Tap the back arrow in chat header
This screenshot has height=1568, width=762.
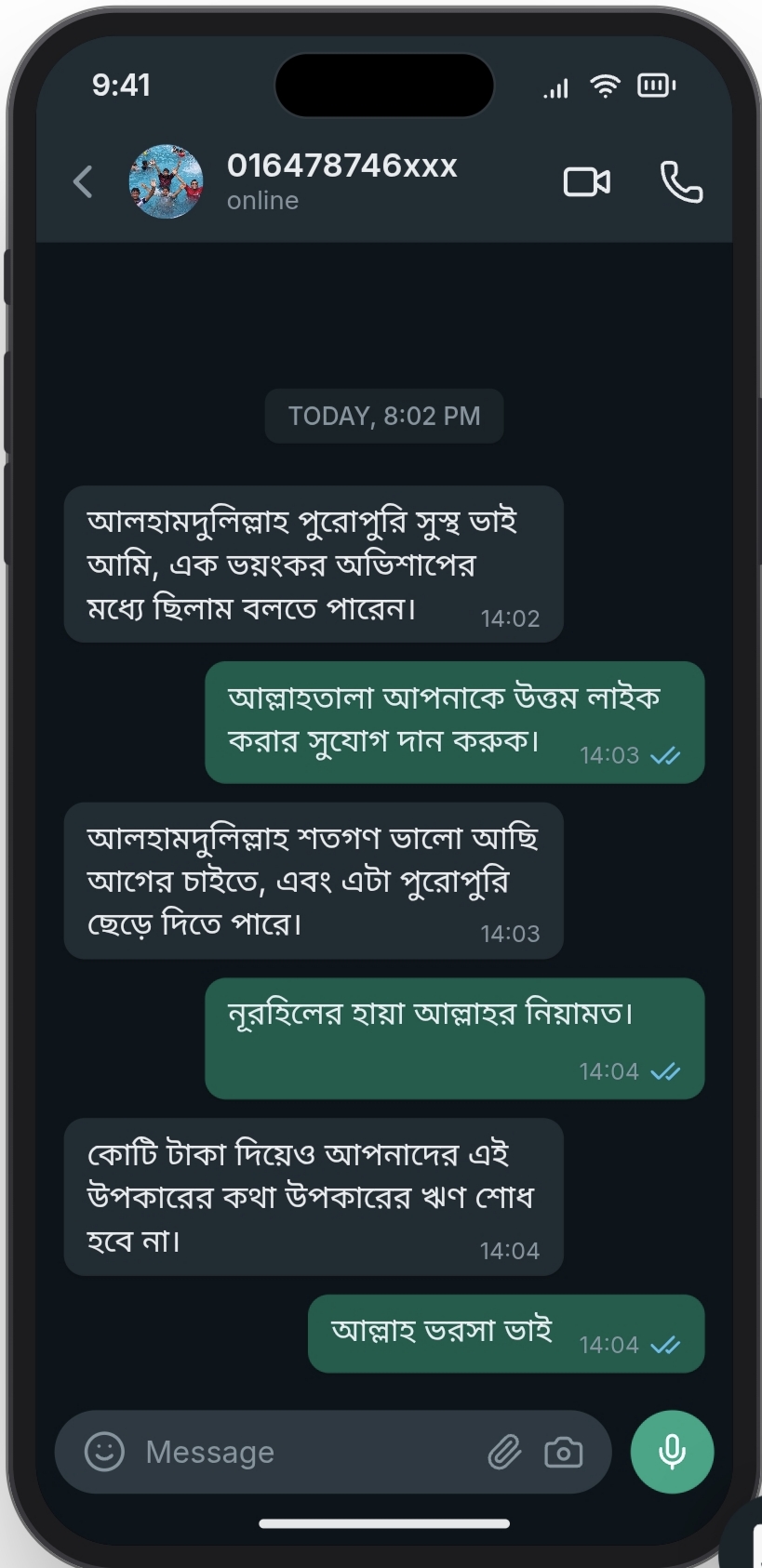(x=83, y=181)
